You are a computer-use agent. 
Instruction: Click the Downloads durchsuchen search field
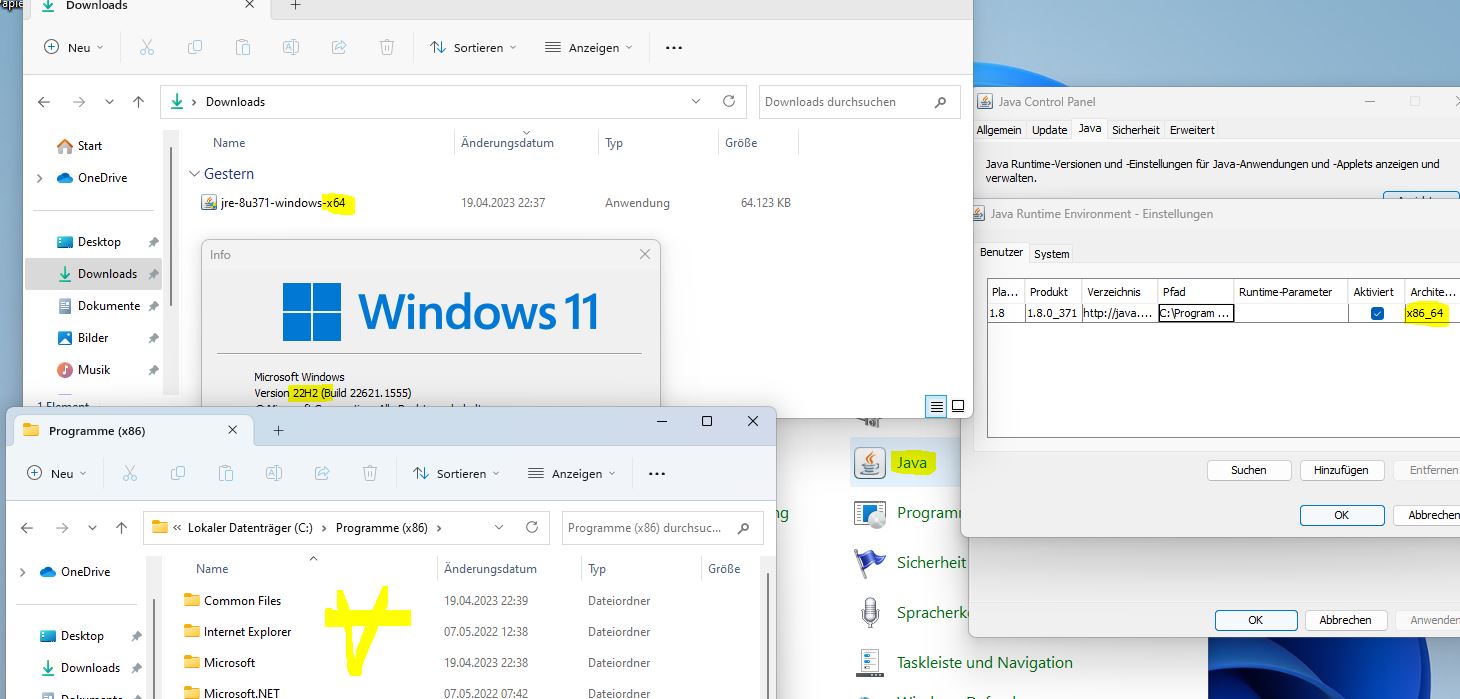[x=845, y=102]
